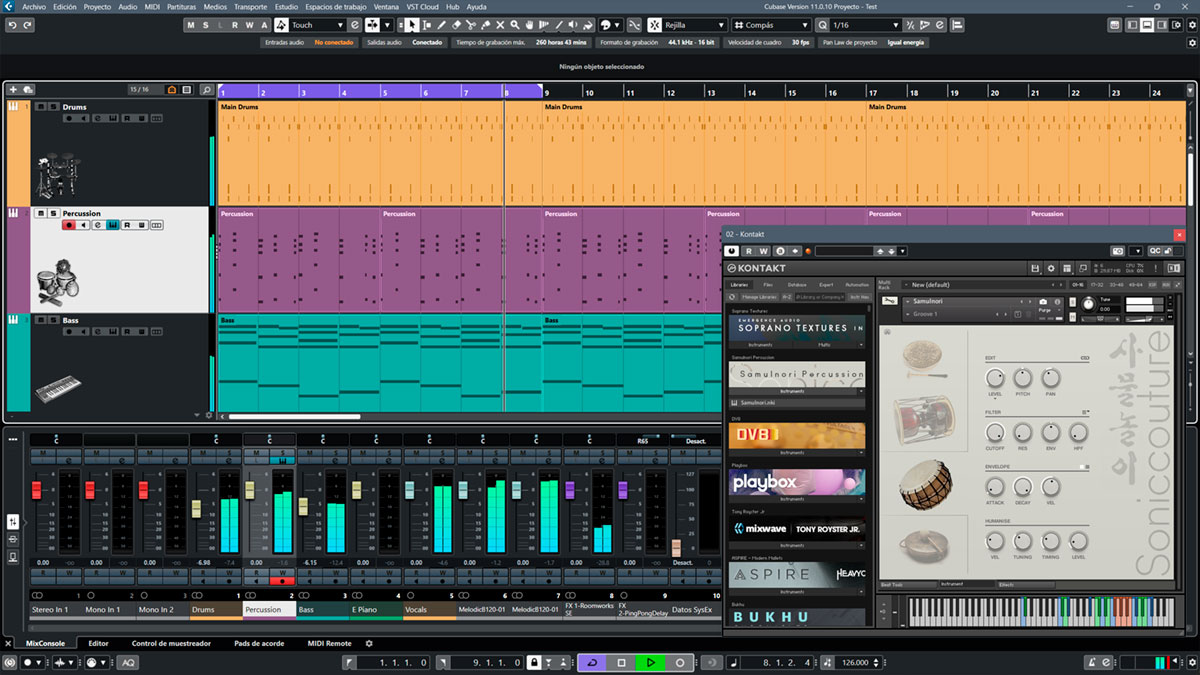Click the info icon on Samulnori instrument
This screenshot has height=675, width=1200.
pyautogui.click(x=1055, y=301)
